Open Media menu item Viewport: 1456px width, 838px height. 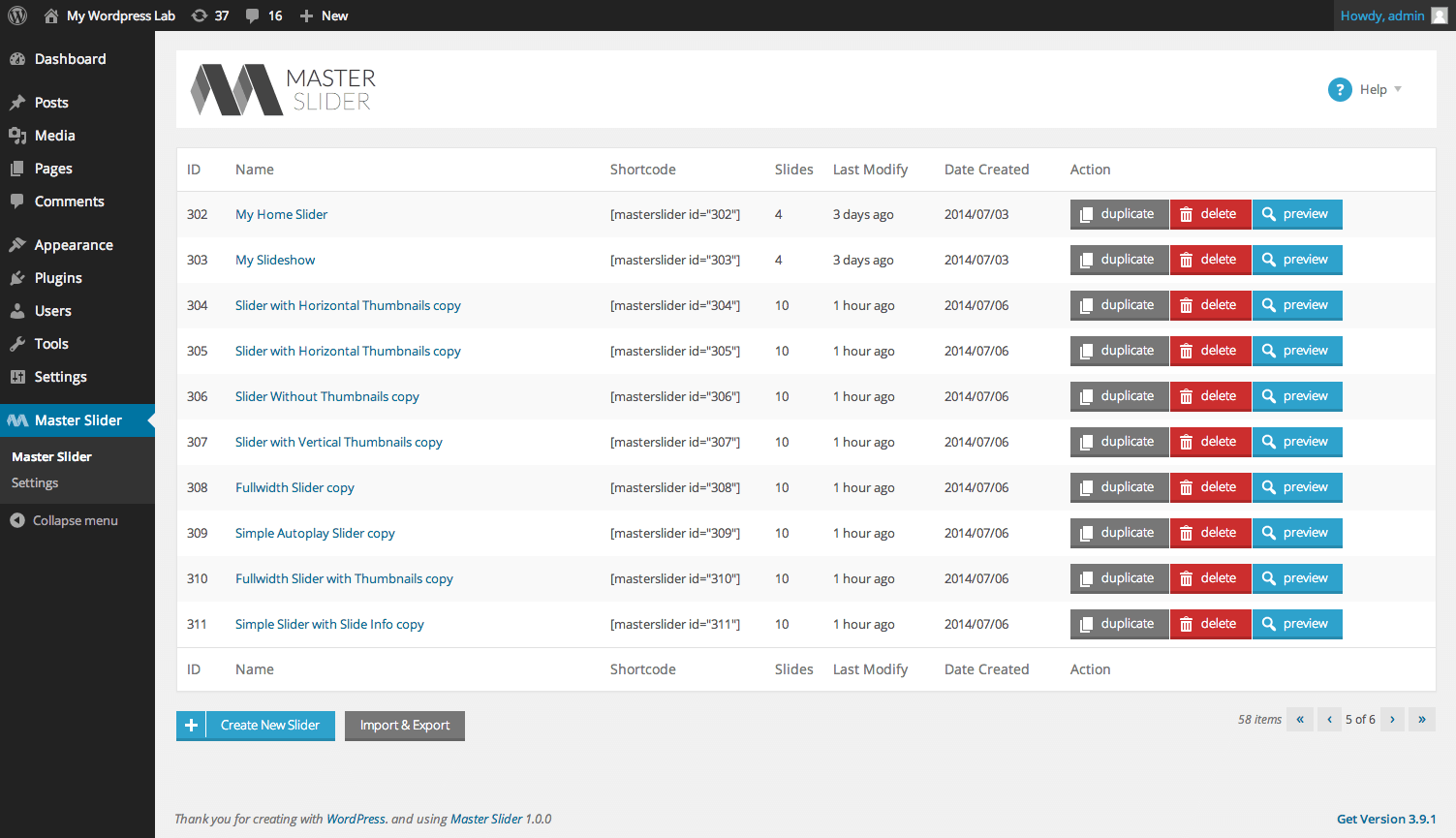tap(77, 136)
